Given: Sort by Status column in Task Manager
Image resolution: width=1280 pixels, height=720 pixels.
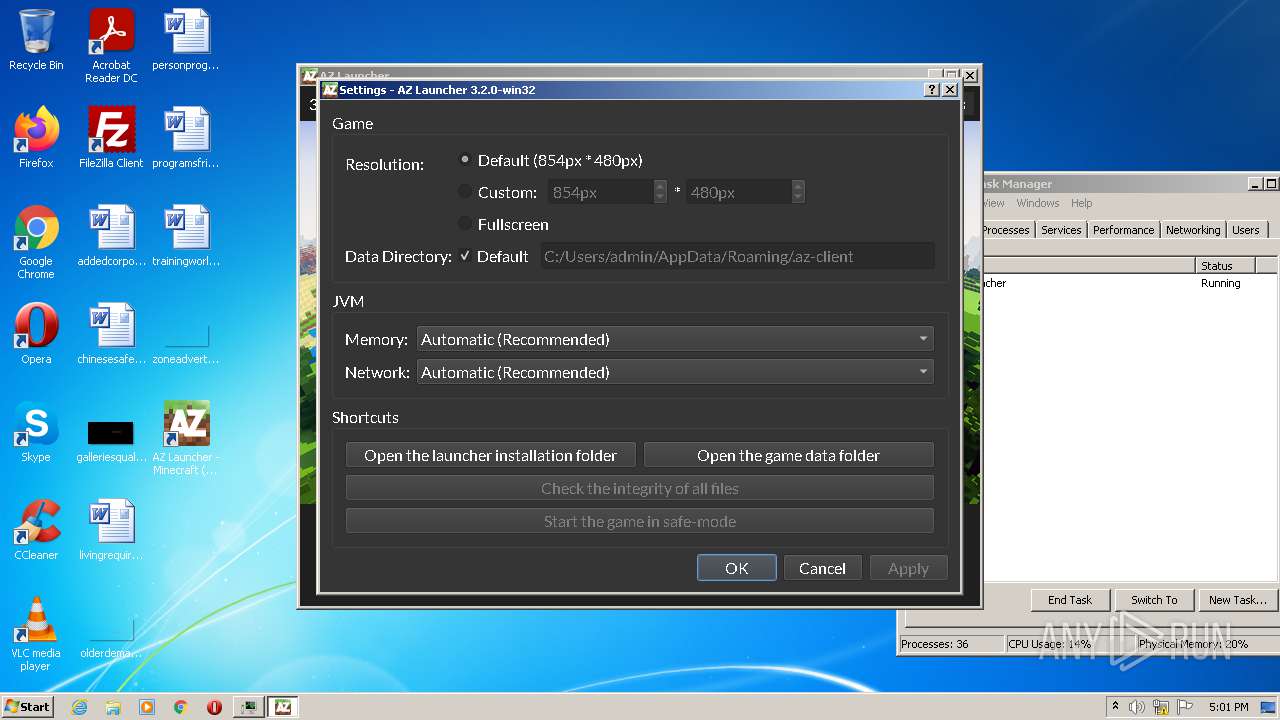Looking at the screenshot, I should pyautogui.click(x=1225, y=266).
